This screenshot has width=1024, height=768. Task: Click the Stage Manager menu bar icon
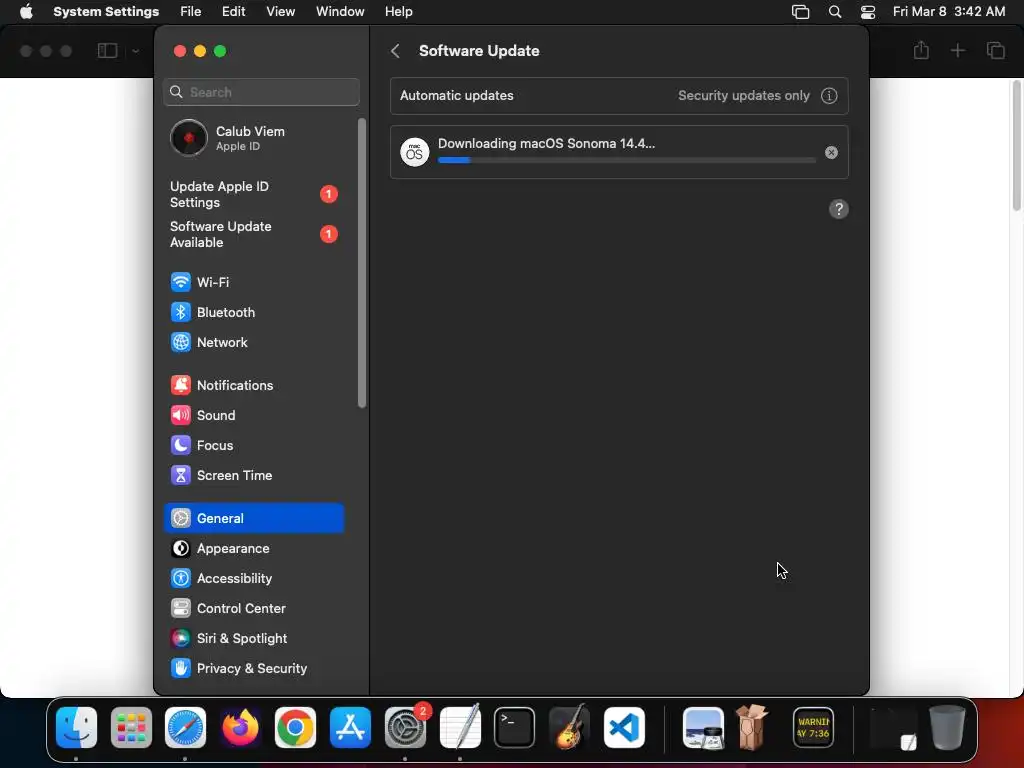[800, 12]
